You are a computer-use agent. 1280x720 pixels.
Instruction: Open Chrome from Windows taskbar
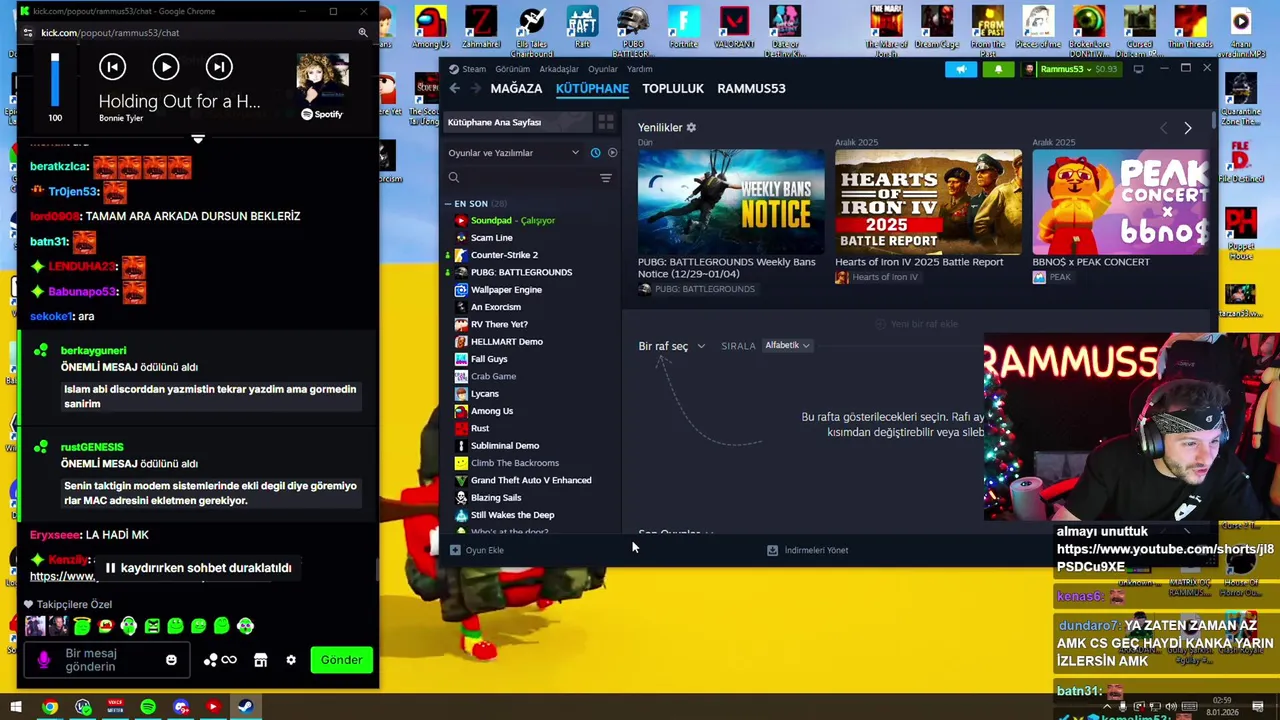point(49,708)
